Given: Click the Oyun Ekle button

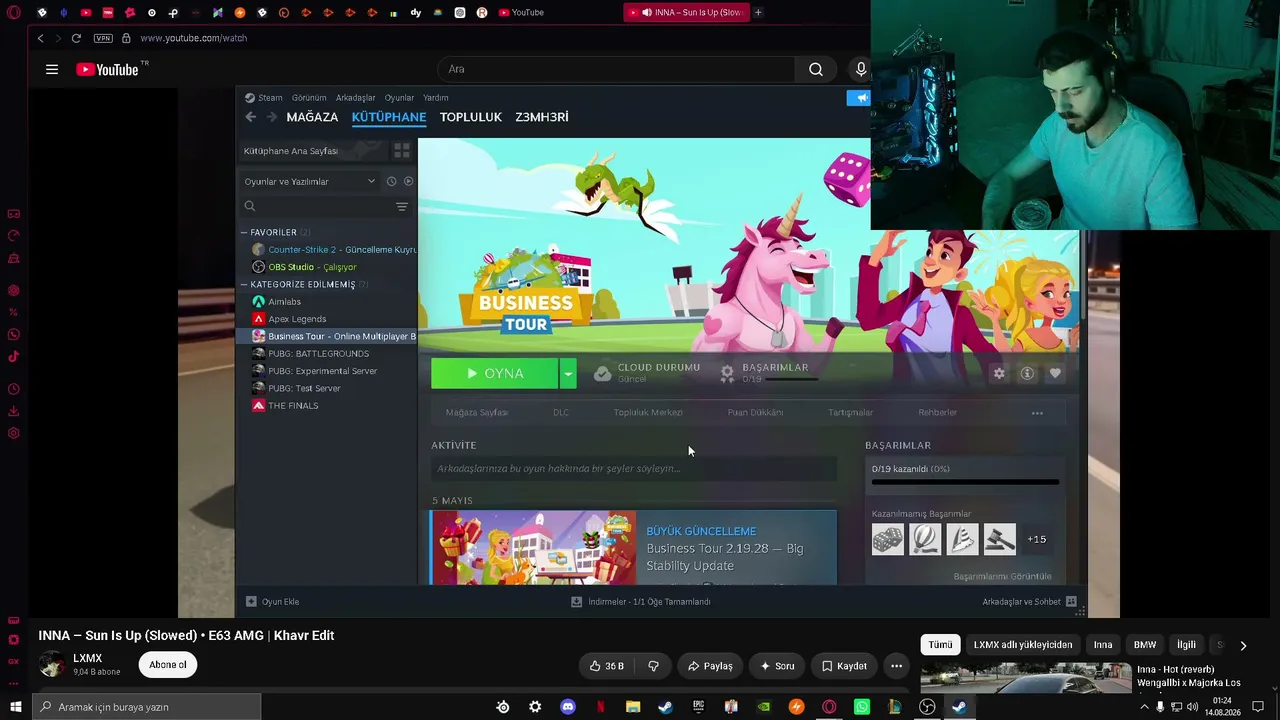Looking at the screenshot, I should (273, 602).
